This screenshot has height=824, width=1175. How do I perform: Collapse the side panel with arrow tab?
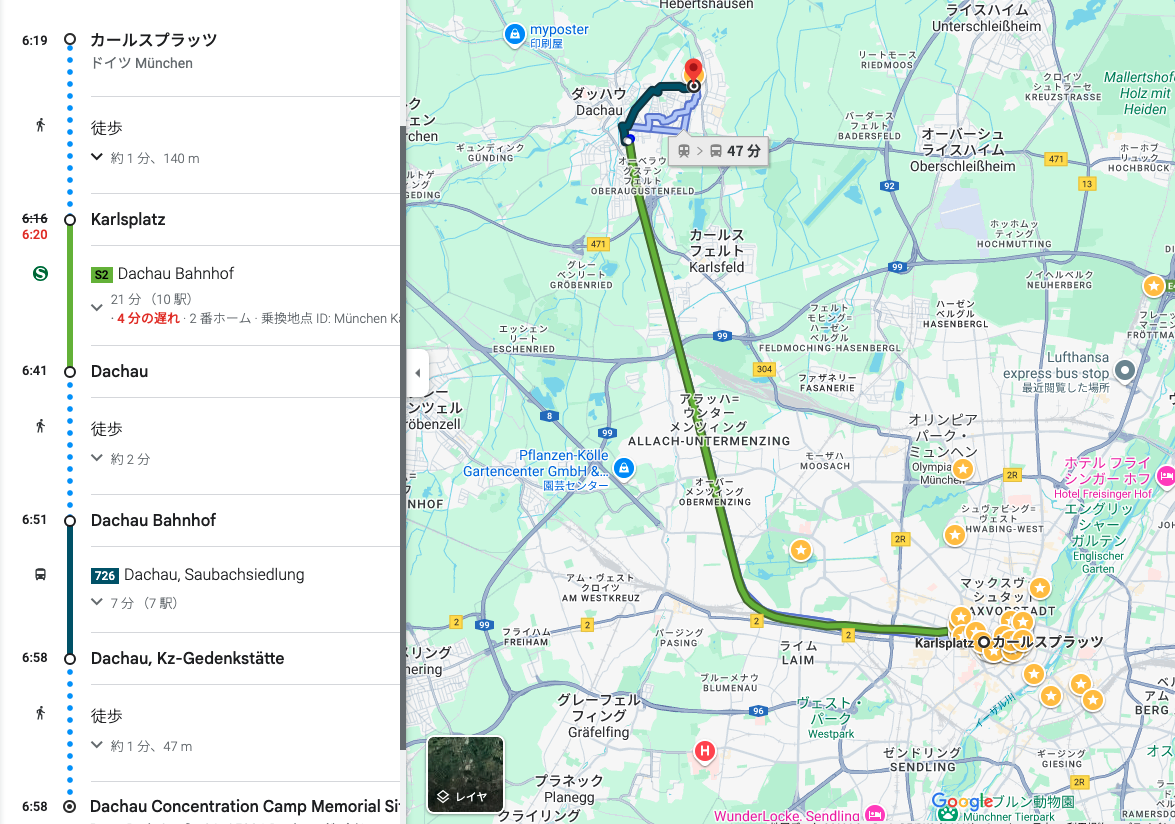coord(417,372)
